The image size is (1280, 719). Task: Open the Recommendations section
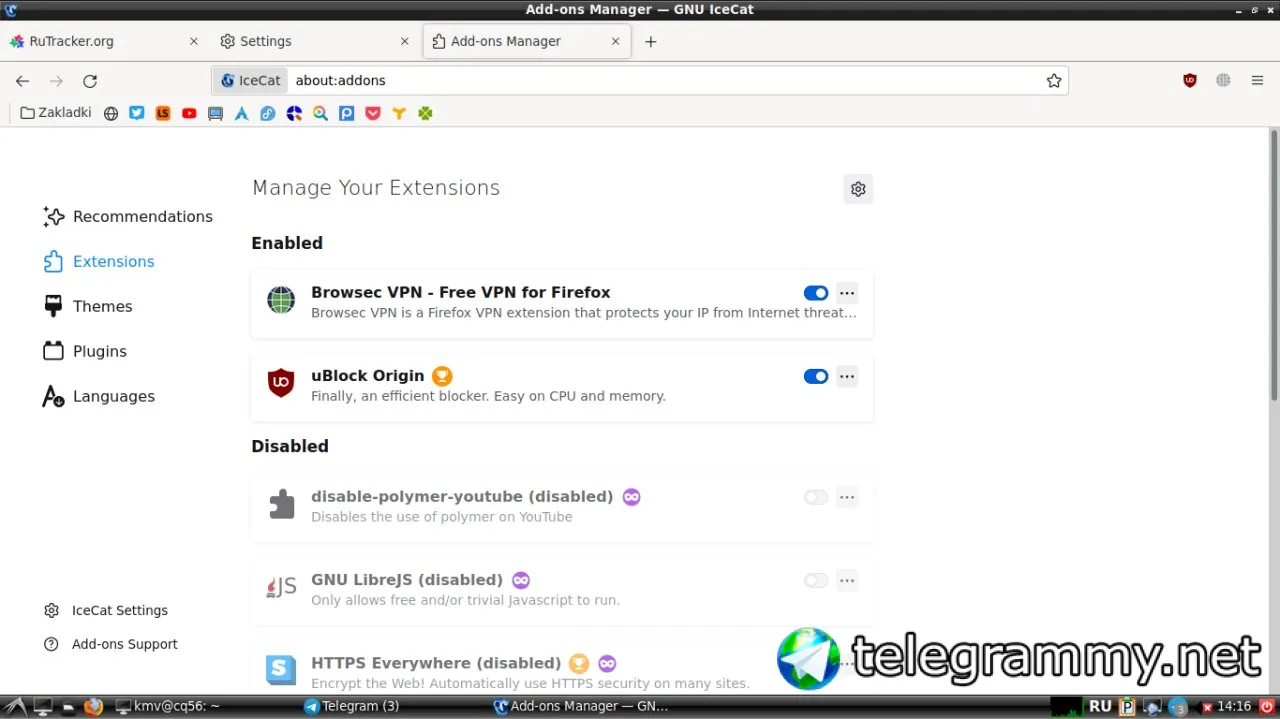[128, 217]
